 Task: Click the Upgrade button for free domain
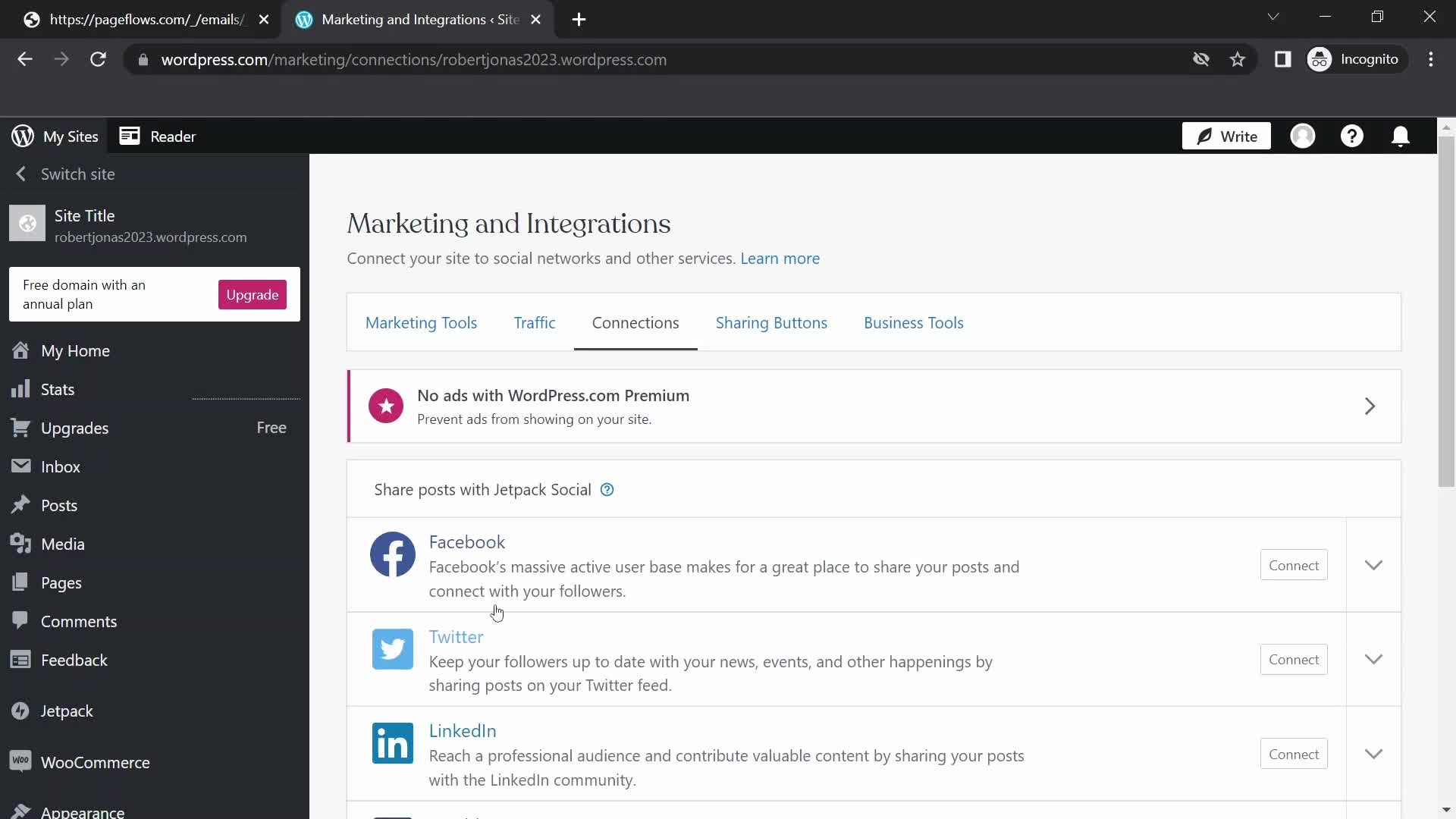click(253, 294)
